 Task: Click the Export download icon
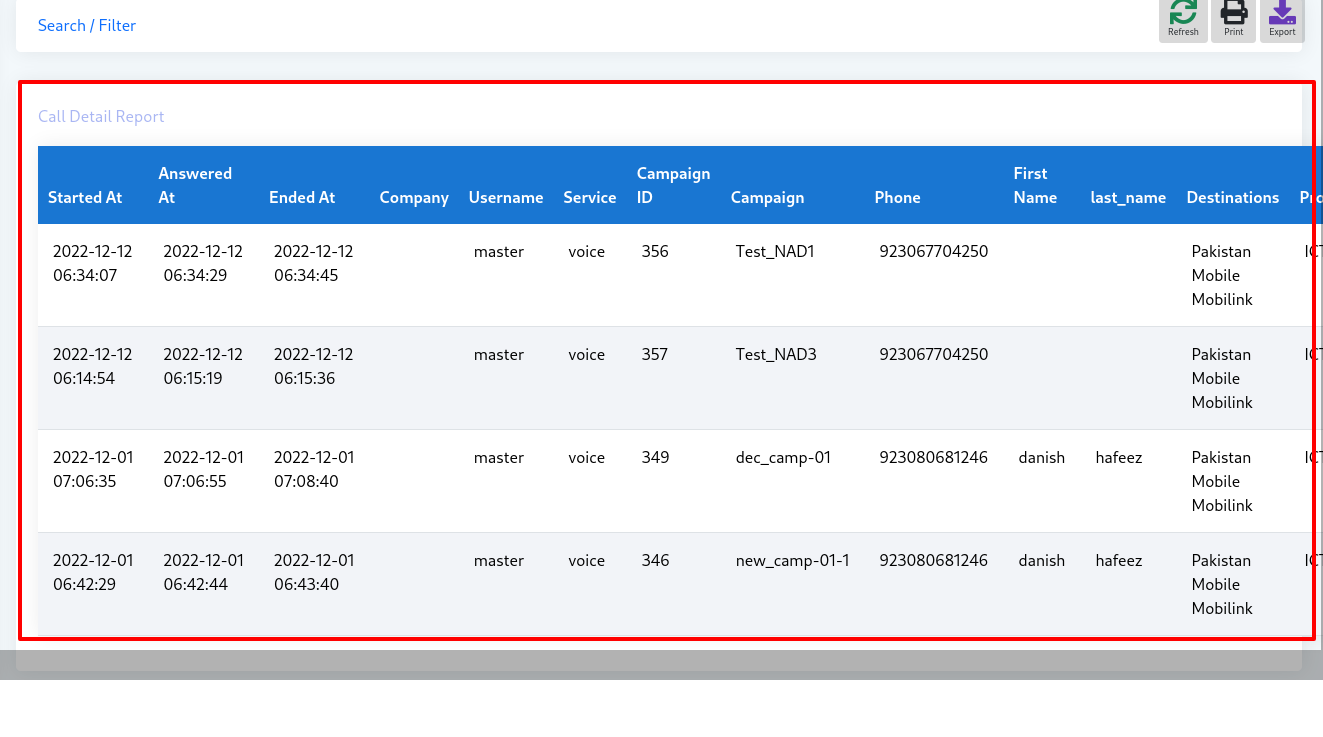point(1282,19)
